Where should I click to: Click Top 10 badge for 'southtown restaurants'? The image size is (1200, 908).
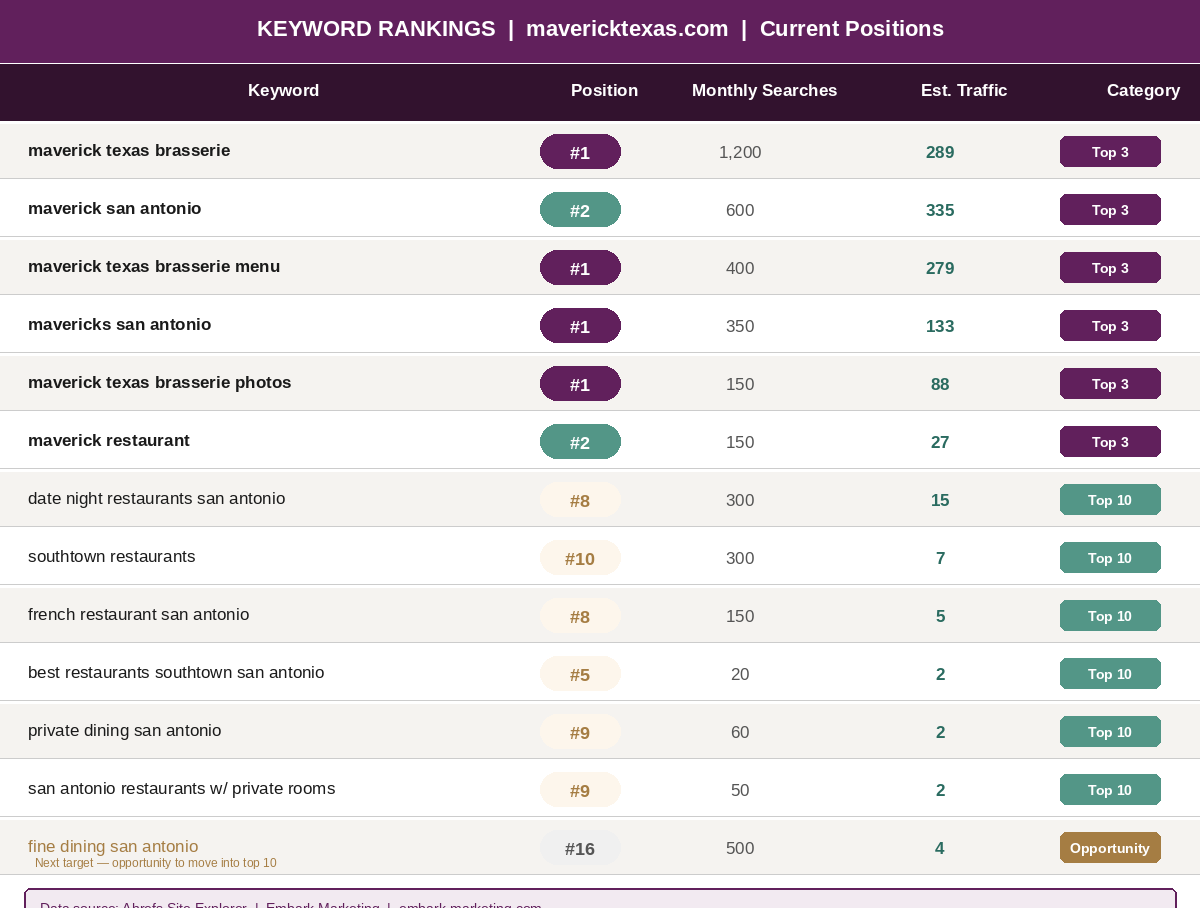click(1110, 558)
